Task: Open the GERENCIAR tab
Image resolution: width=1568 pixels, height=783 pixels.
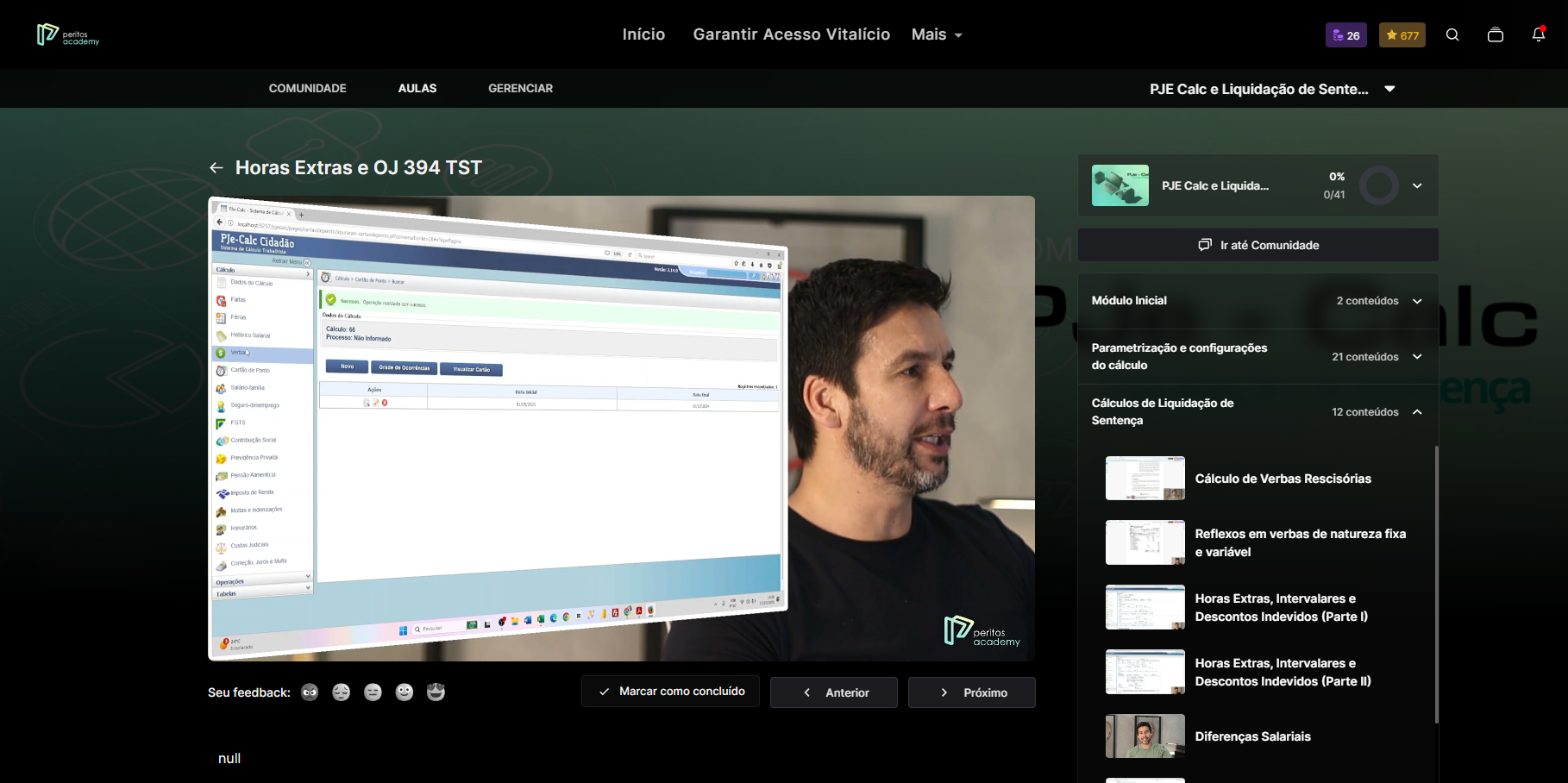Action: coord(520,88)
